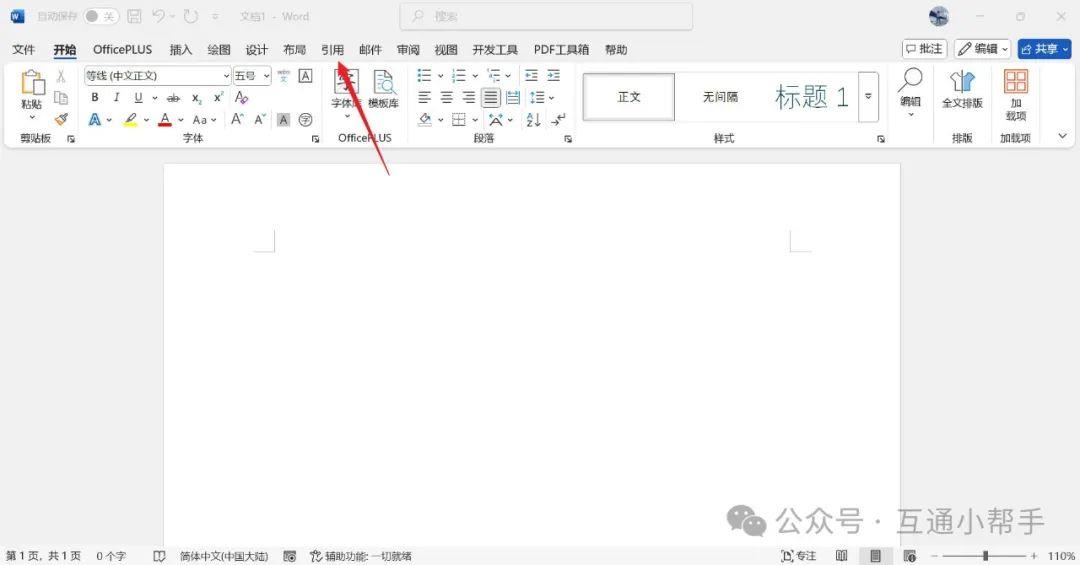
Task: Align text left
Action: click(424, 98)
